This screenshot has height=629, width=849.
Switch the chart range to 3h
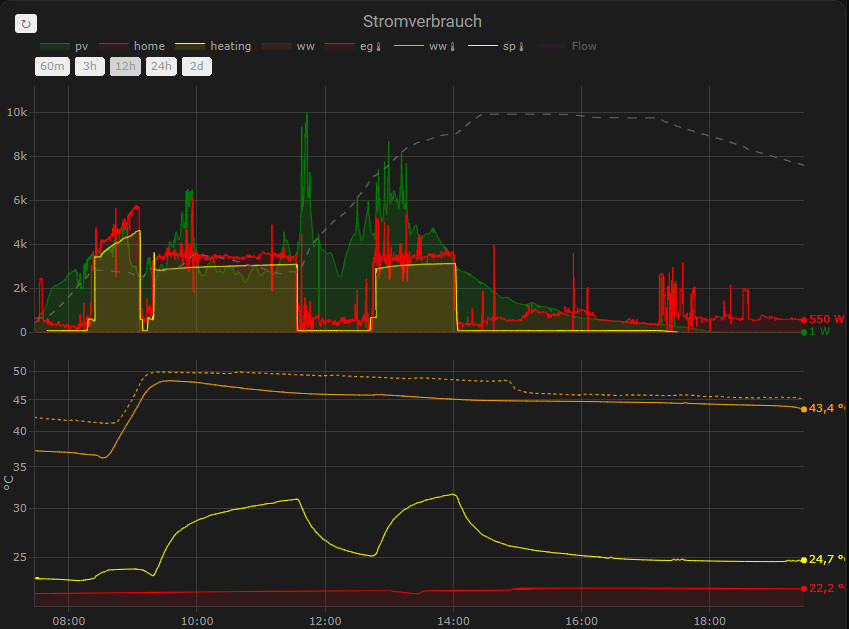[x=90, y=67]
